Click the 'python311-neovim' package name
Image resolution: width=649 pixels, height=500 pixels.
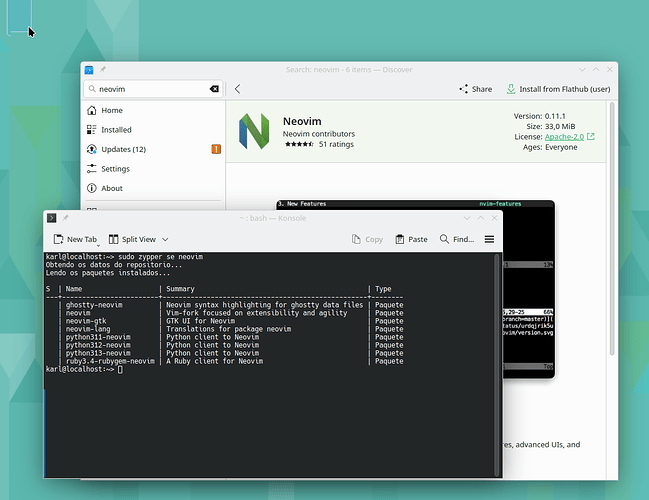[98, 337]
